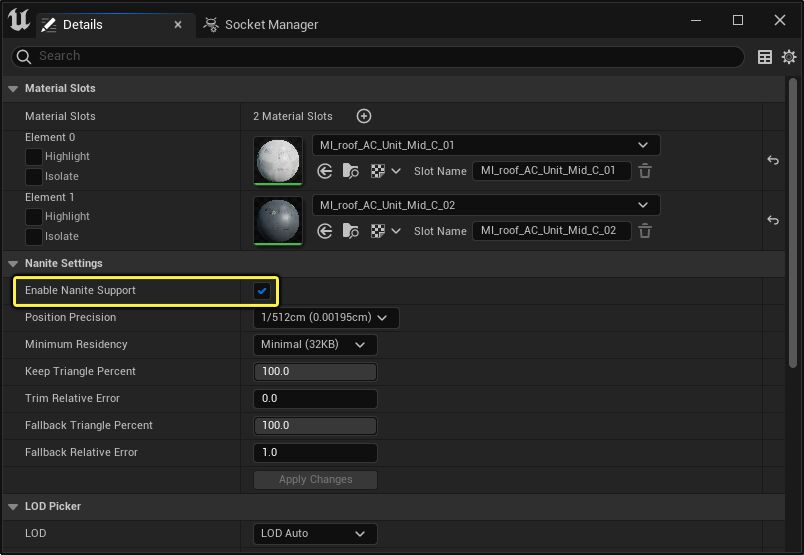This screenshot has height=555, width=804.
Task: Delete the Element 0 material slot
Action: point(645,171)
